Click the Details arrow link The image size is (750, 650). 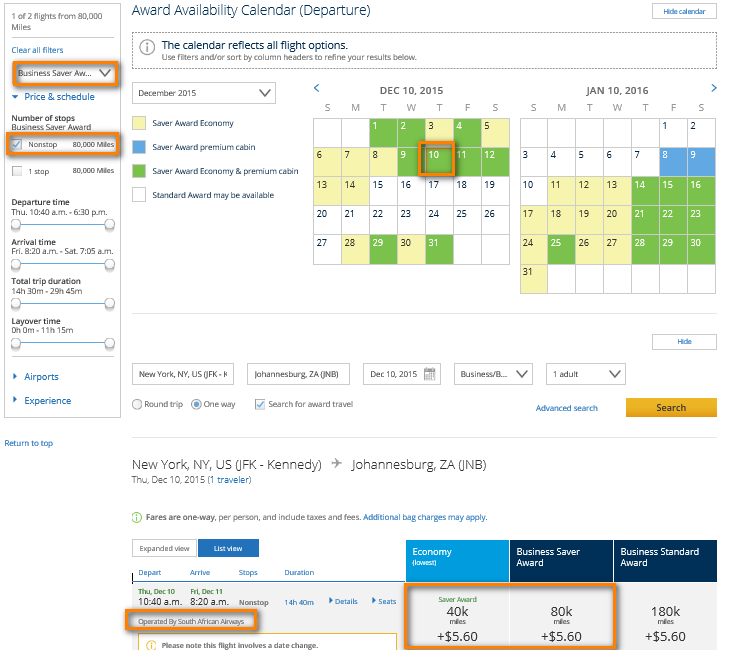point(343,601)
